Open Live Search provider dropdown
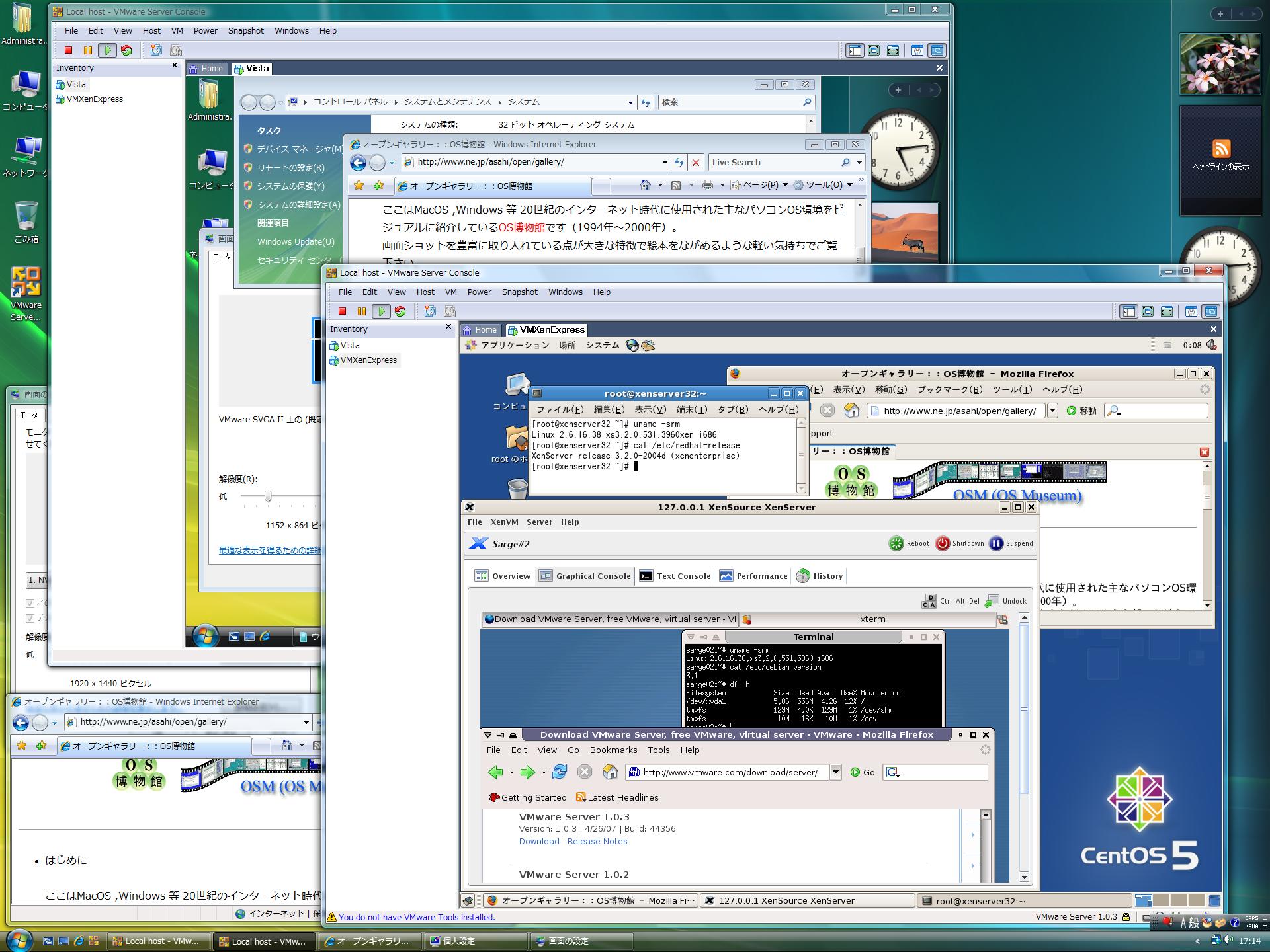 click(x=859, y=163)
